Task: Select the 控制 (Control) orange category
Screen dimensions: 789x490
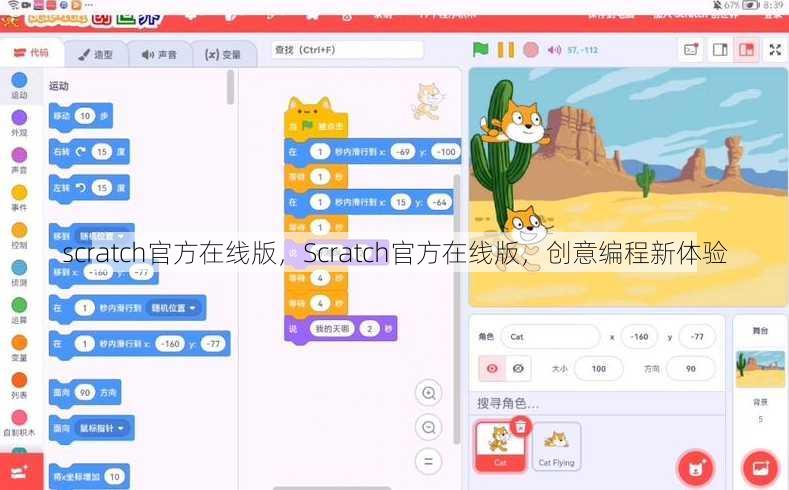Action: tap(19, 236)
